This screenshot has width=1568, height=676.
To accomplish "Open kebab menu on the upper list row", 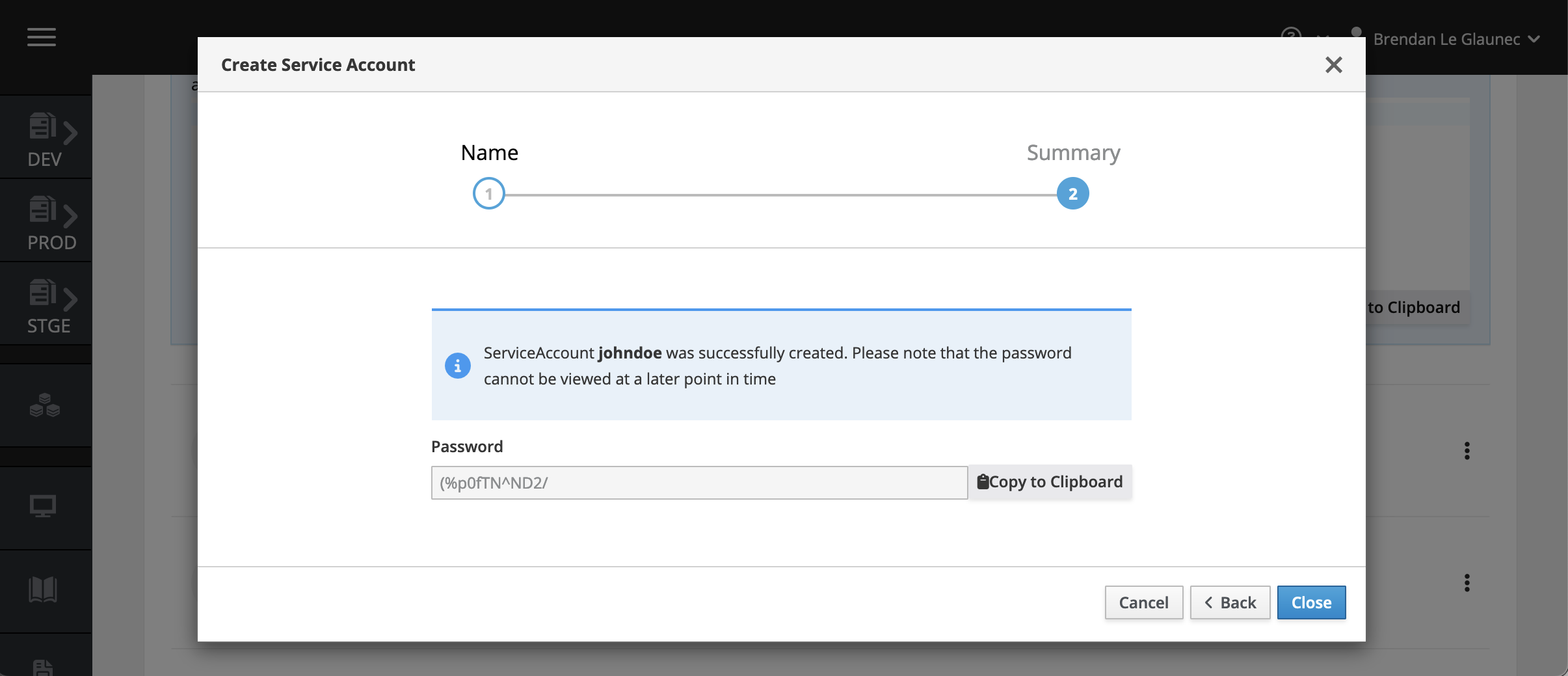I will [1467, 451].
